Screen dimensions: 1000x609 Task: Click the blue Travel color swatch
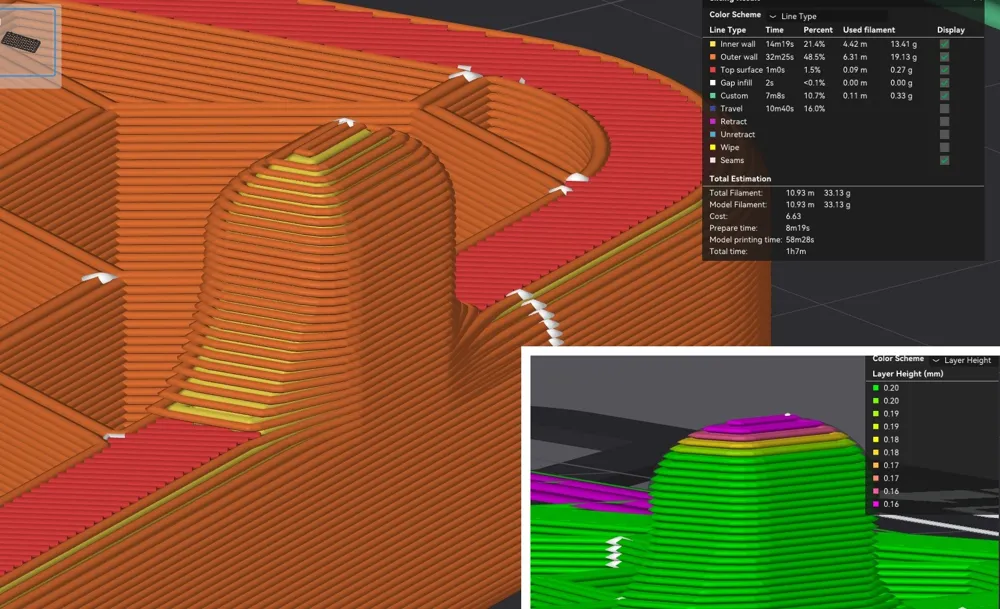712,108
